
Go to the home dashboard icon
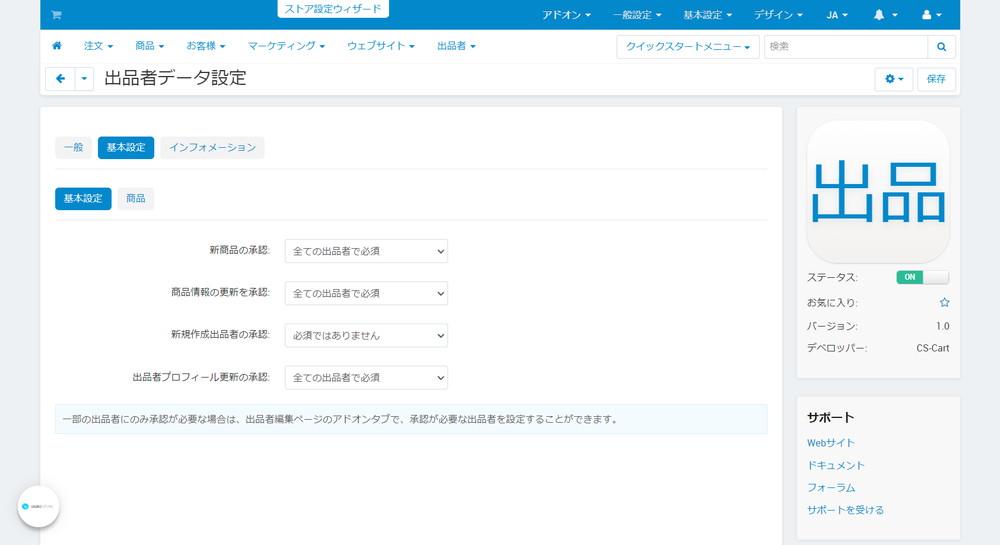pos(57,46)
